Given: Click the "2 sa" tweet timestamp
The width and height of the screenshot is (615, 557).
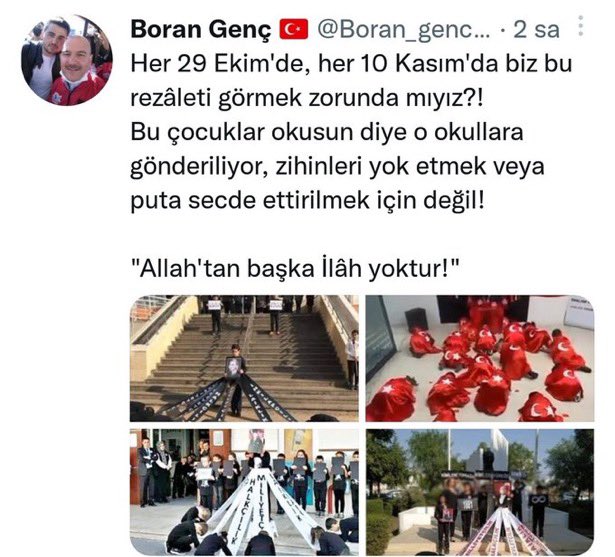Looking at the screenshot, I should tap(536, 30).
